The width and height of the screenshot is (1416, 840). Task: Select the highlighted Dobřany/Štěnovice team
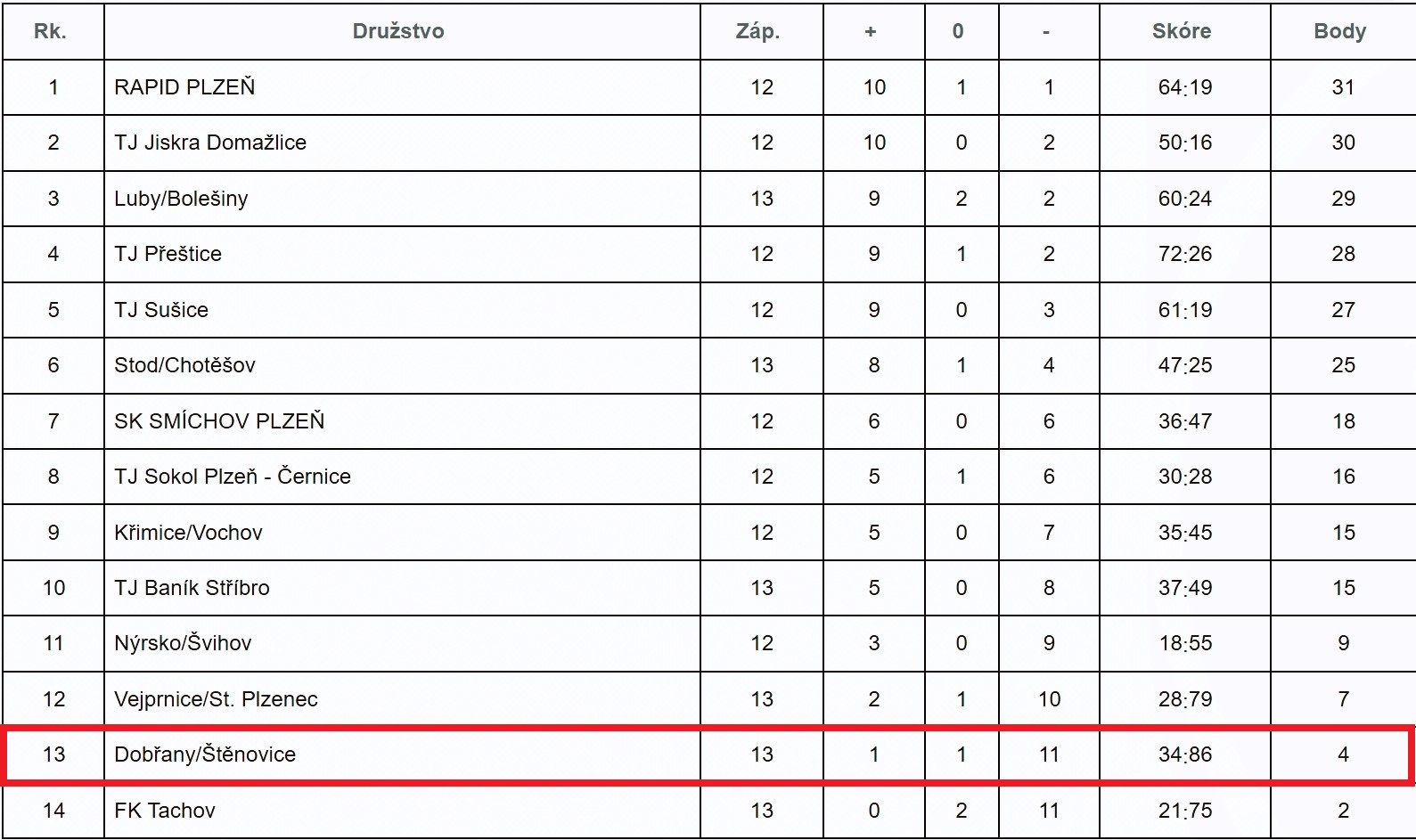pos(205,754)
